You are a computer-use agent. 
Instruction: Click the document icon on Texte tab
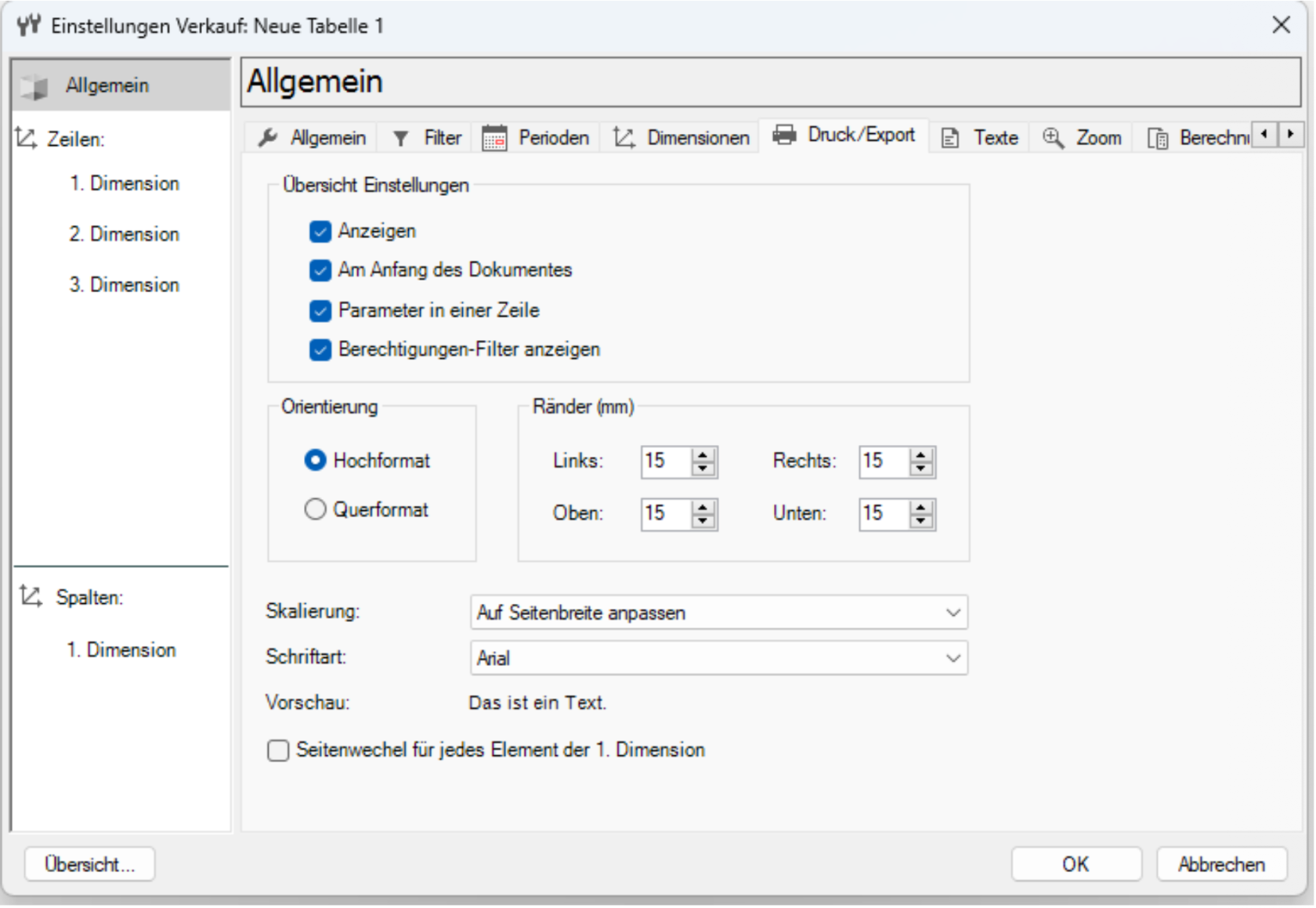pos(949,139)
